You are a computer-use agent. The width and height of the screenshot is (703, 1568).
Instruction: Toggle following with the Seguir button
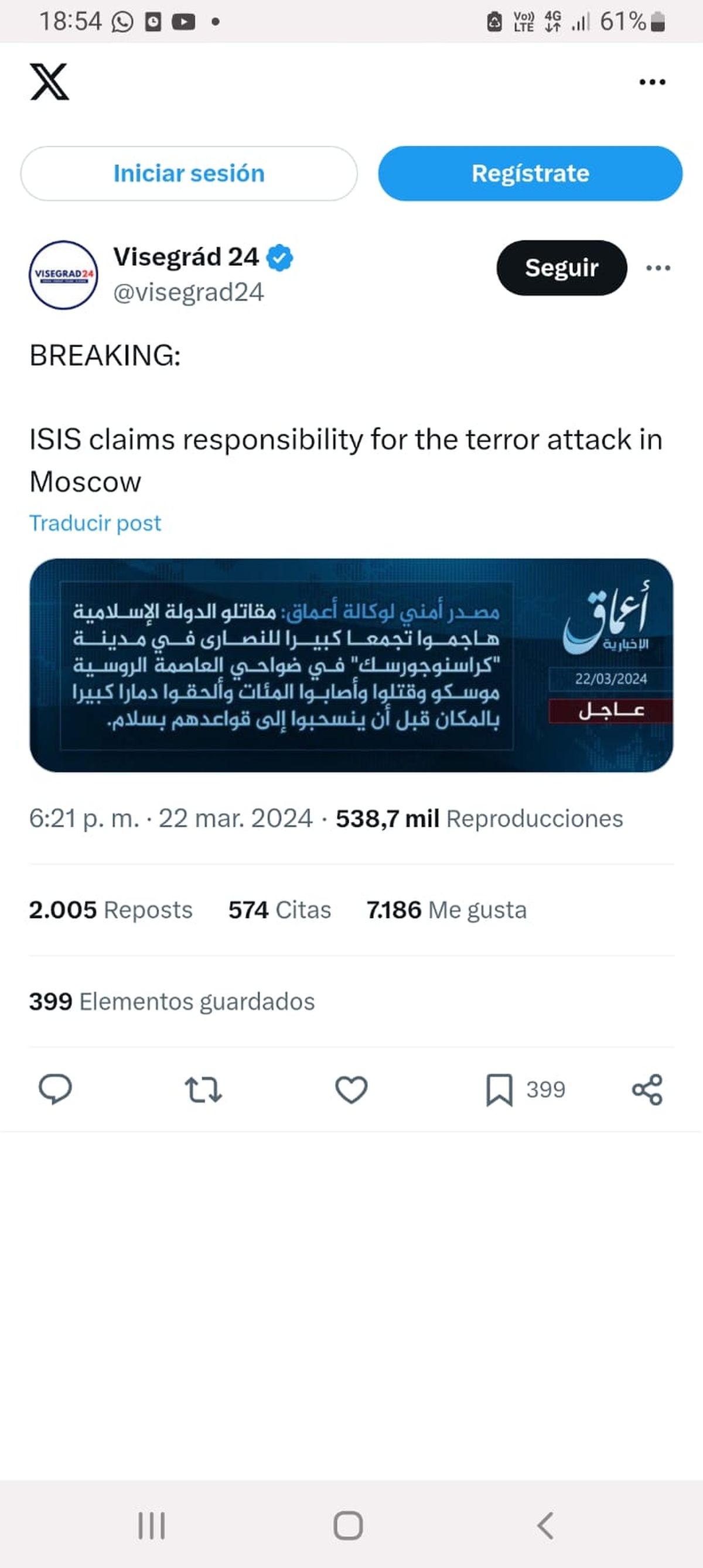pyautogui.click(x=561, y=268)
